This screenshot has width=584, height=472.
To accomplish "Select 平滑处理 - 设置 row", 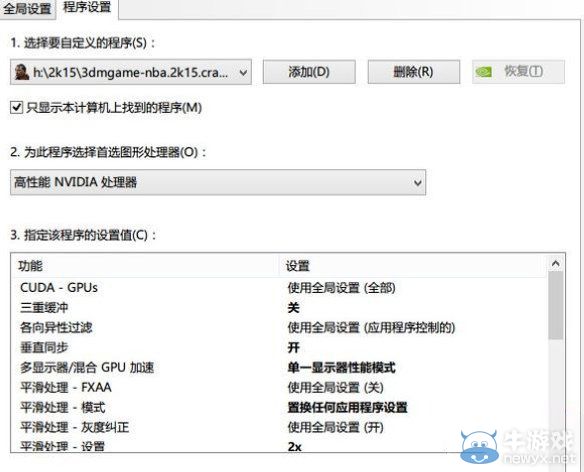I will (x=279, y=446).
